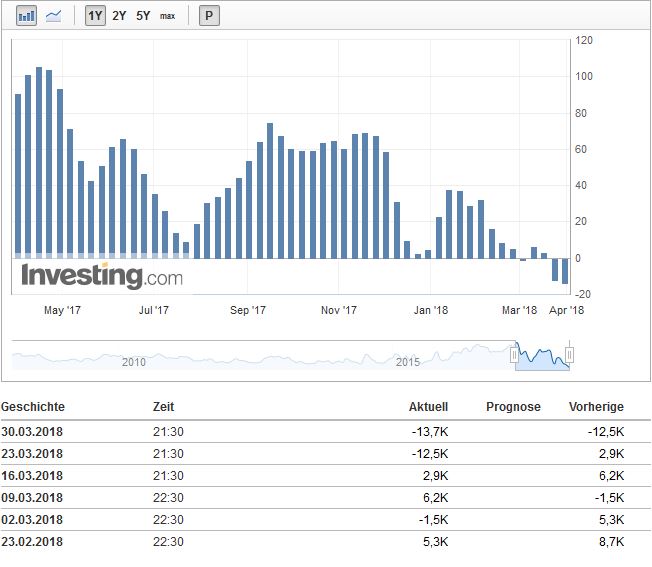Grab the left range navigator handle
This screenshot has width=652, height=567.
click(x=515, y=354)
